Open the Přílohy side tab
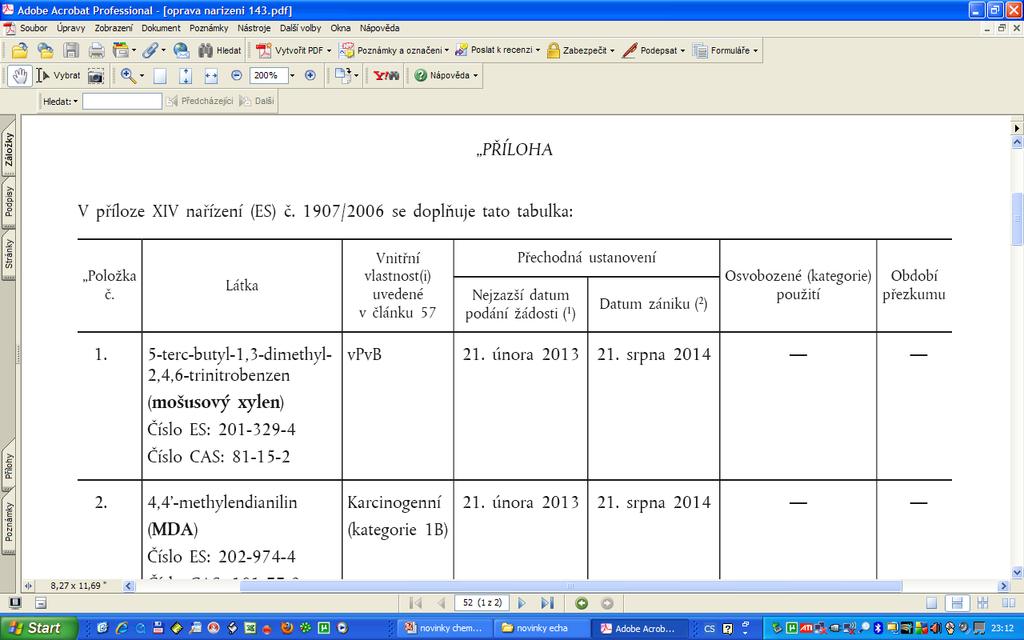The width and height of the screenshot is (1024, 640). tap(8, 466)
